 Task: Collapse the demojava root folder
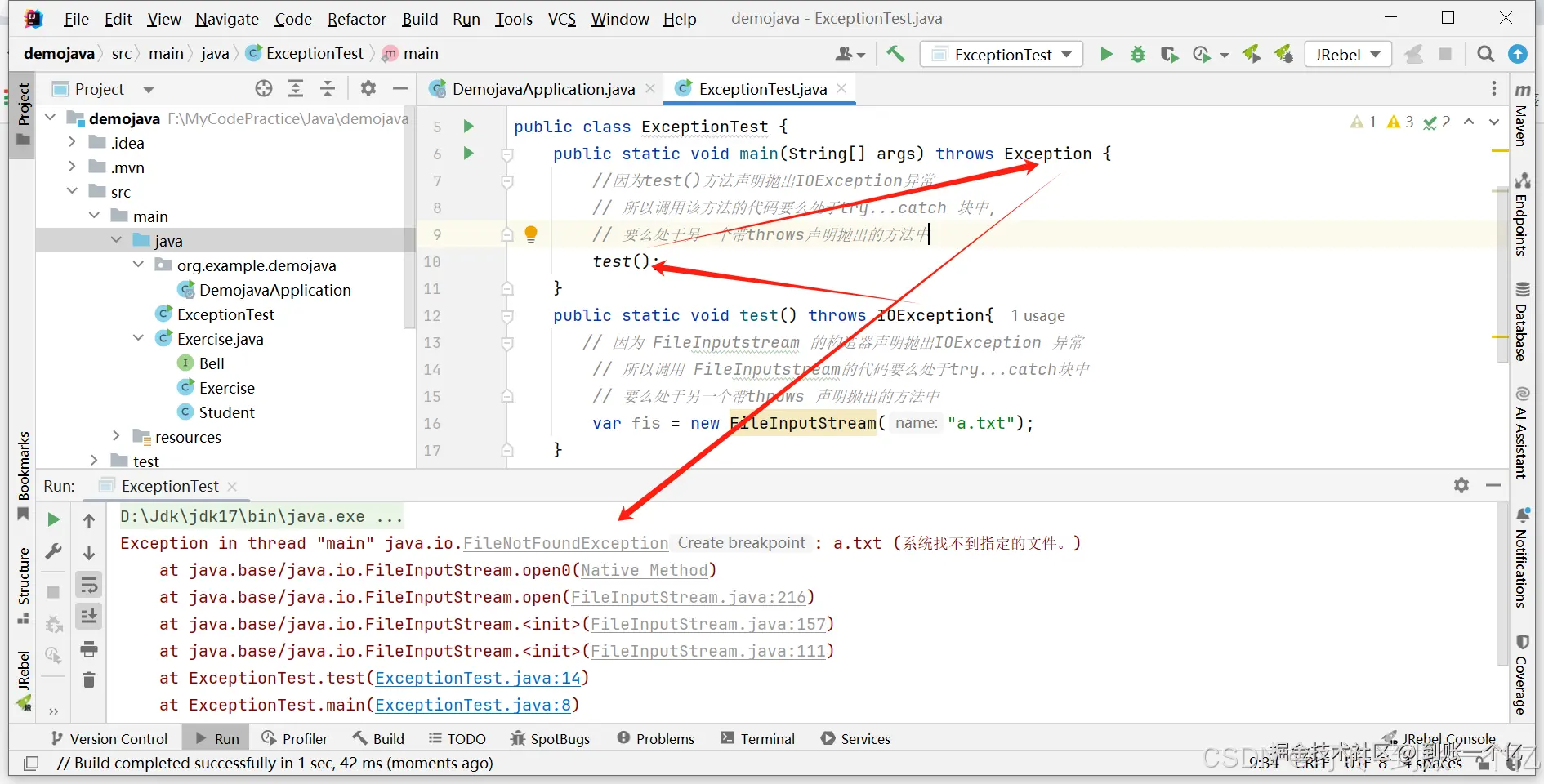pos(51,118)
